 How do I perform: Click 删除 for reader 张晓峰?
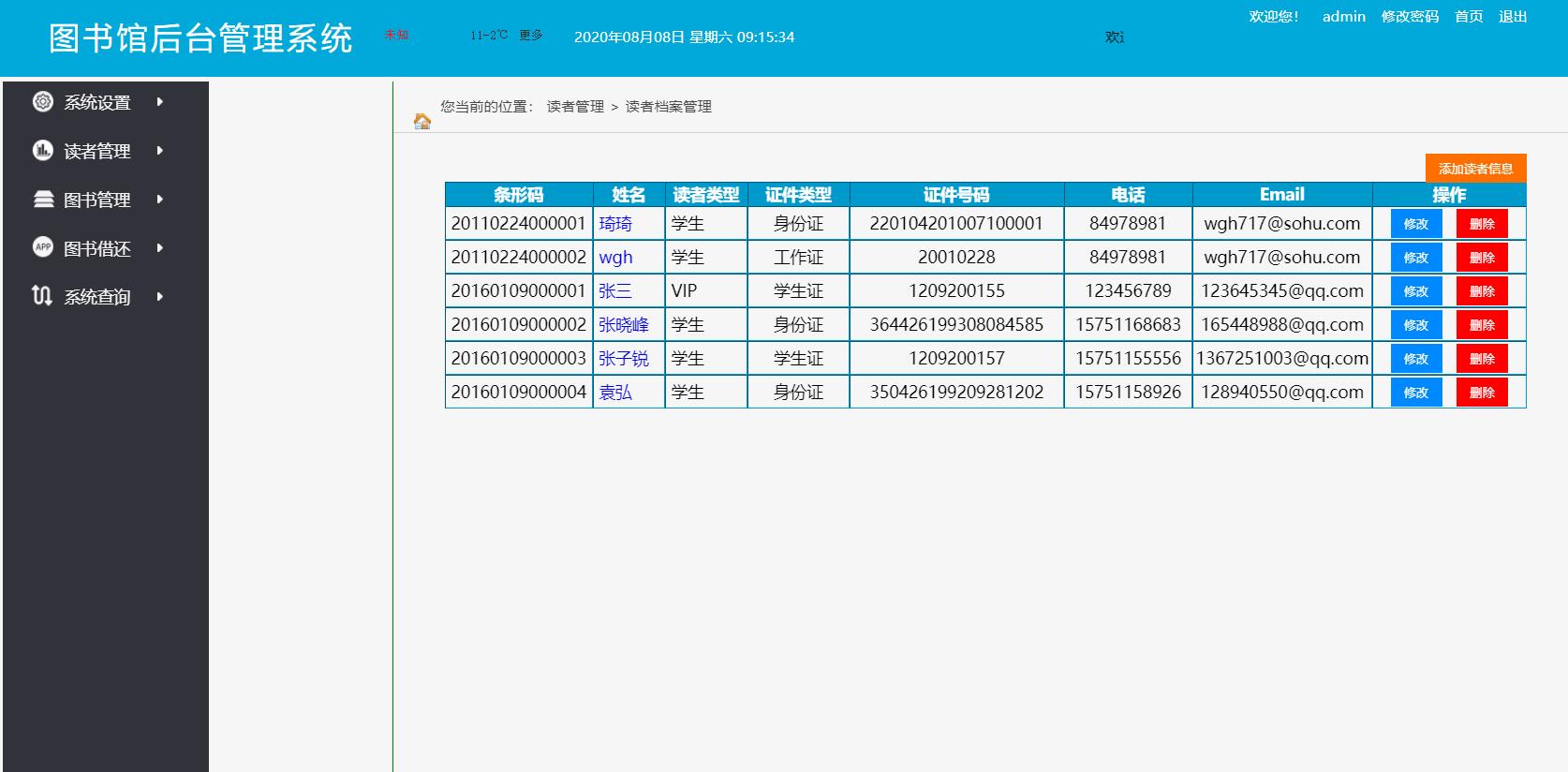click(1482, 325)
